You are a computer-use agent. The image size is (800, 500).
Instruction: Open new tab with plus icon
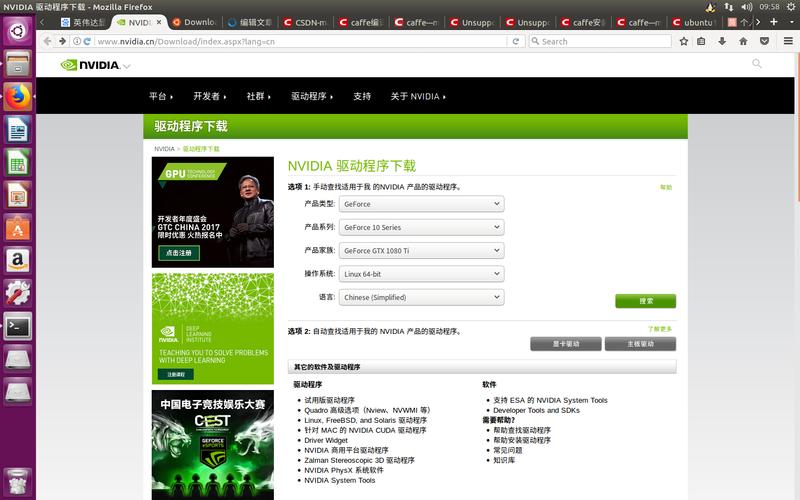pyautogui.click(x=773, y=22)
